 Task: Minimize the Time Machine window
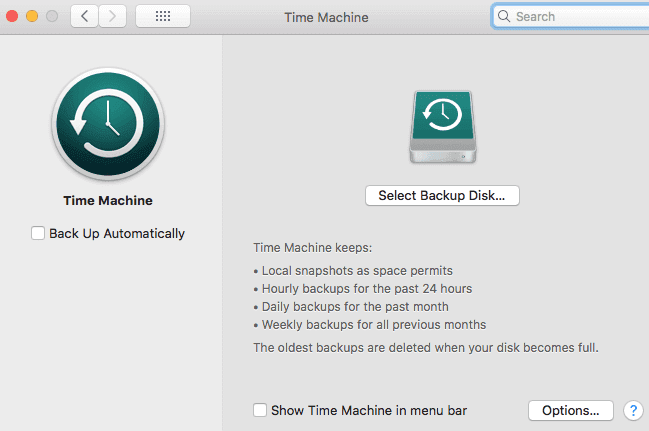(32, 16)
